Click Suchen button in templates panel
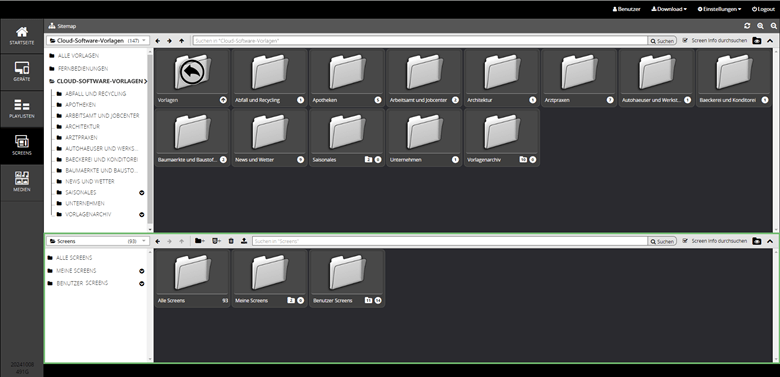780x377 pixels. pos(662,41)
